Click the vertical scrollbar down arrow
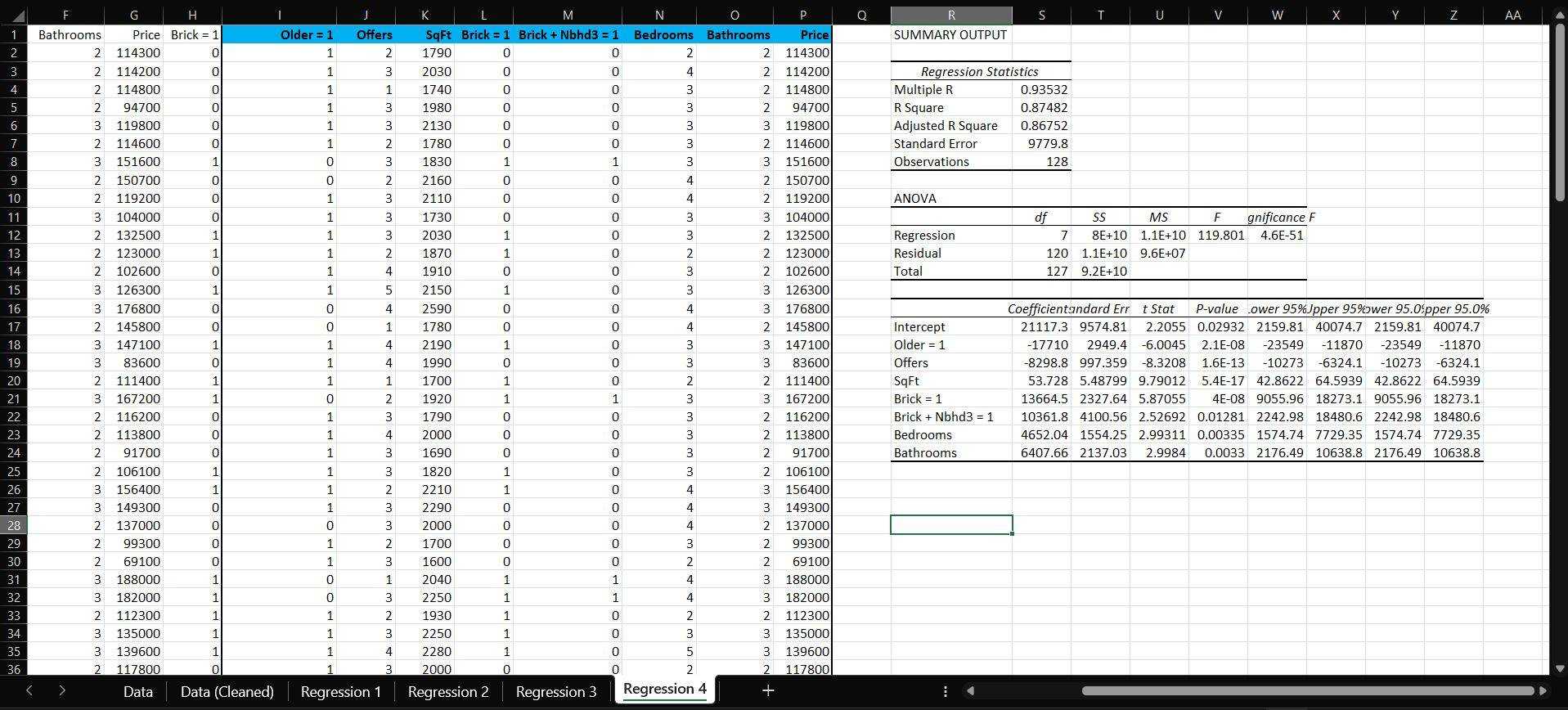This screenshot has width=1568, height=710. (1559, 668)
